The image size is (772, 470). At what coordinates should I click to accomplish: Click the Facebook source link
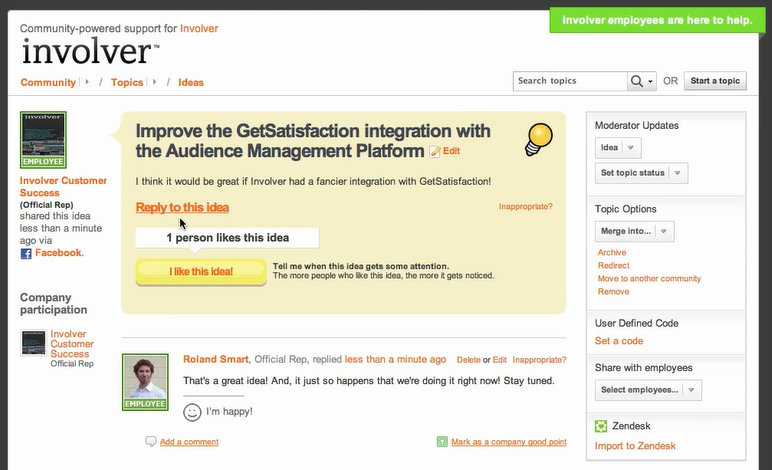tap(58, 253)
